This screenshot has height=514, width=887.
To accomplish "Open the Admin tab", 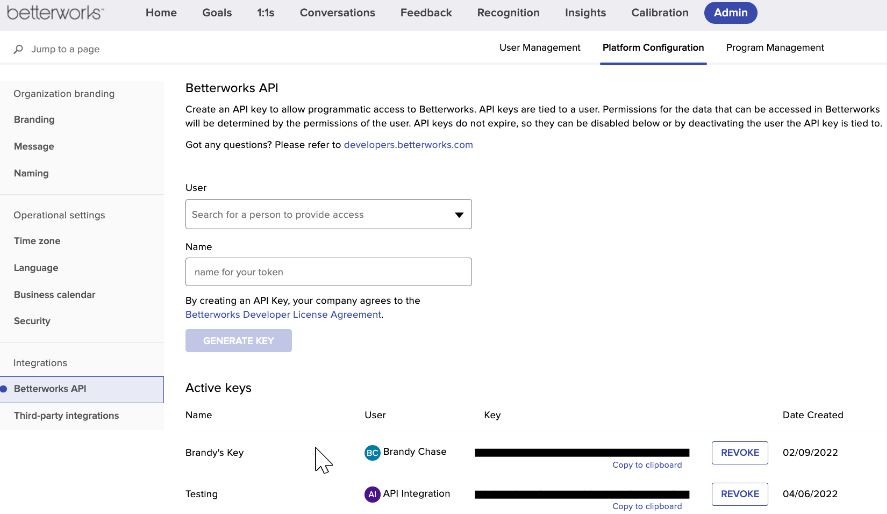I will pos(730,12).
